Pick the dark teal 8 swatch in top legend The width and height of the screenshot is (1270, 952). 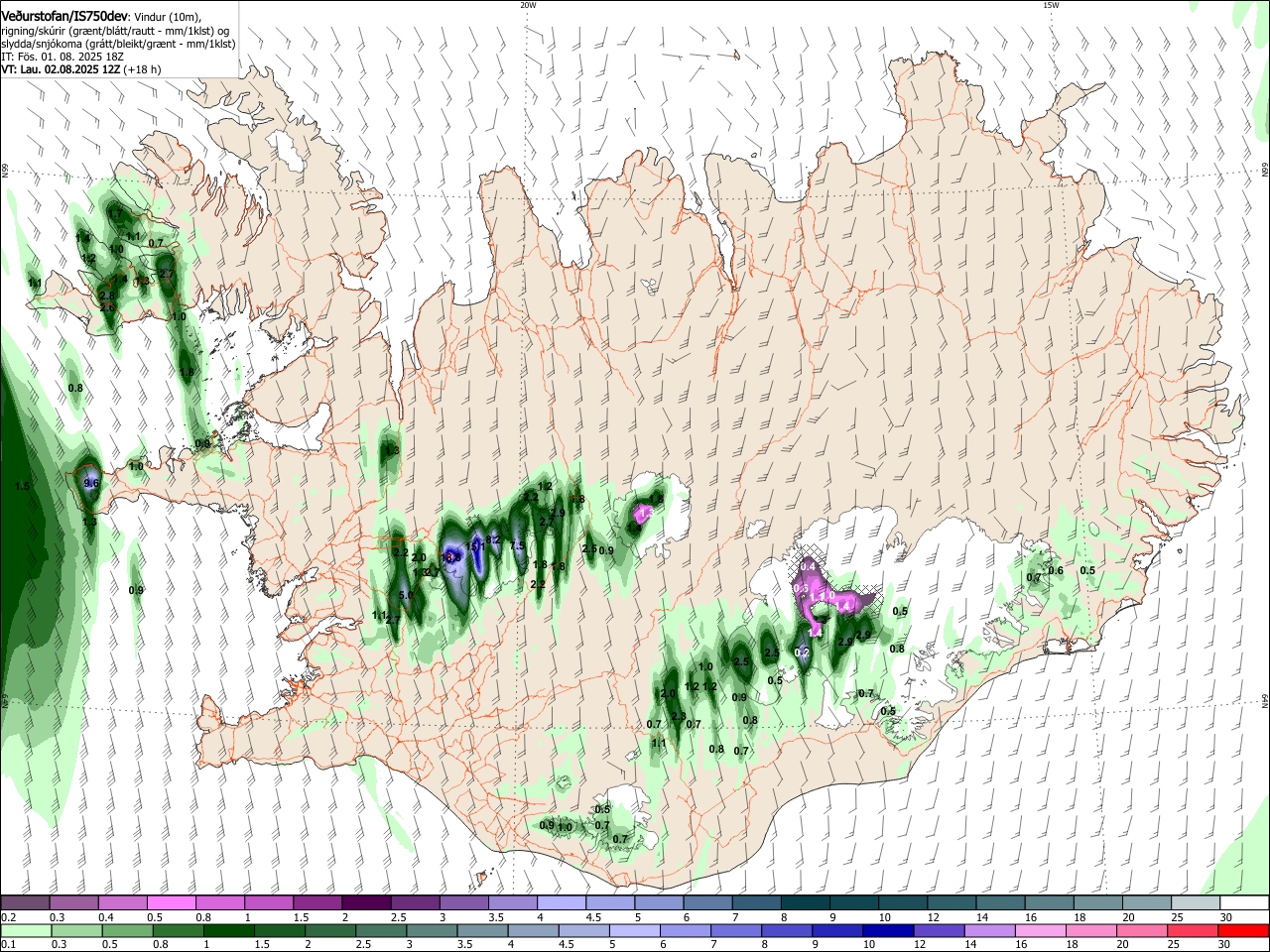coord(806,902)
